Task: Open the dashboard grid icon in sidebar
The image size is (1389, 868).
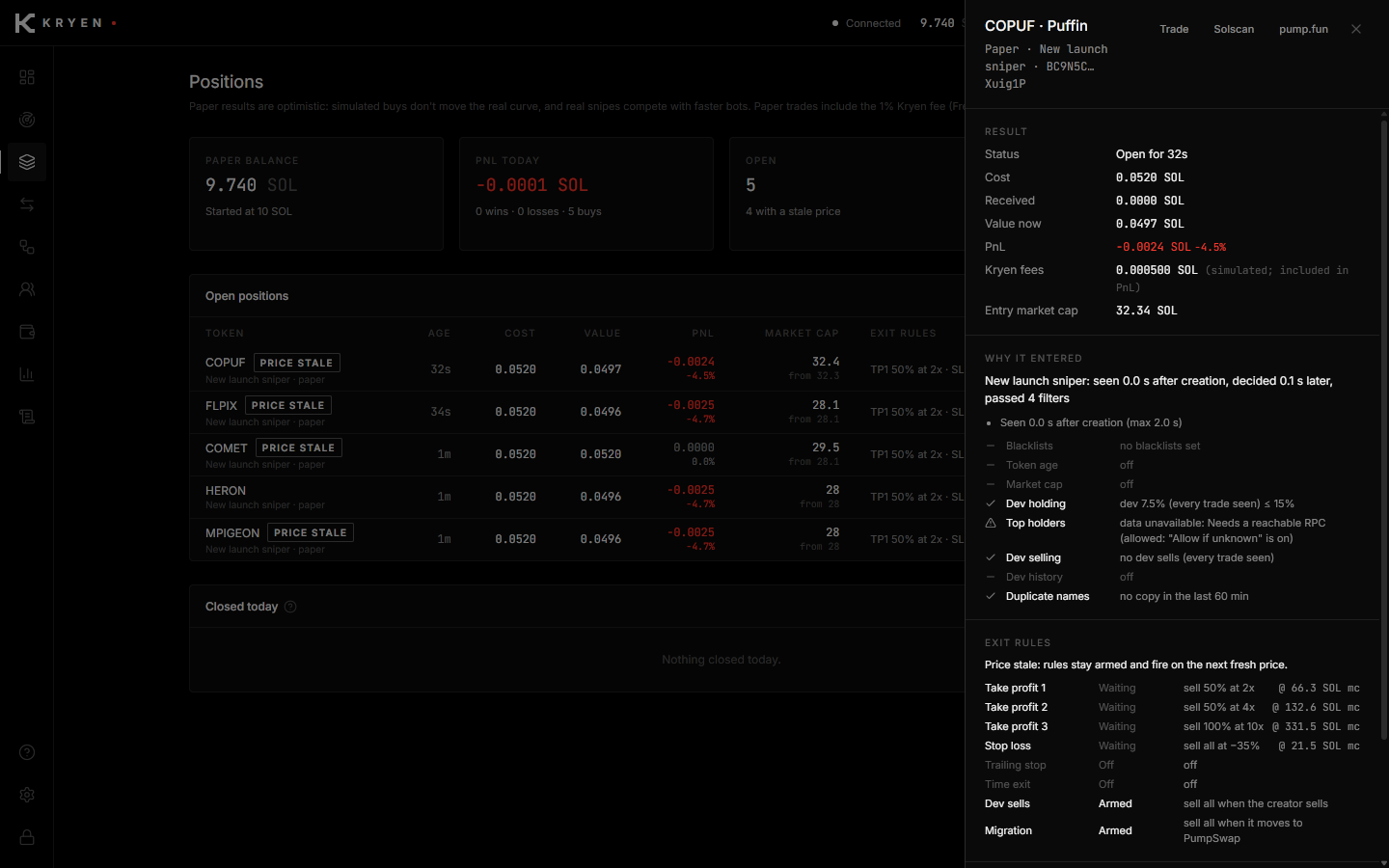Action: pyautogui.click(x=27, y=77)
